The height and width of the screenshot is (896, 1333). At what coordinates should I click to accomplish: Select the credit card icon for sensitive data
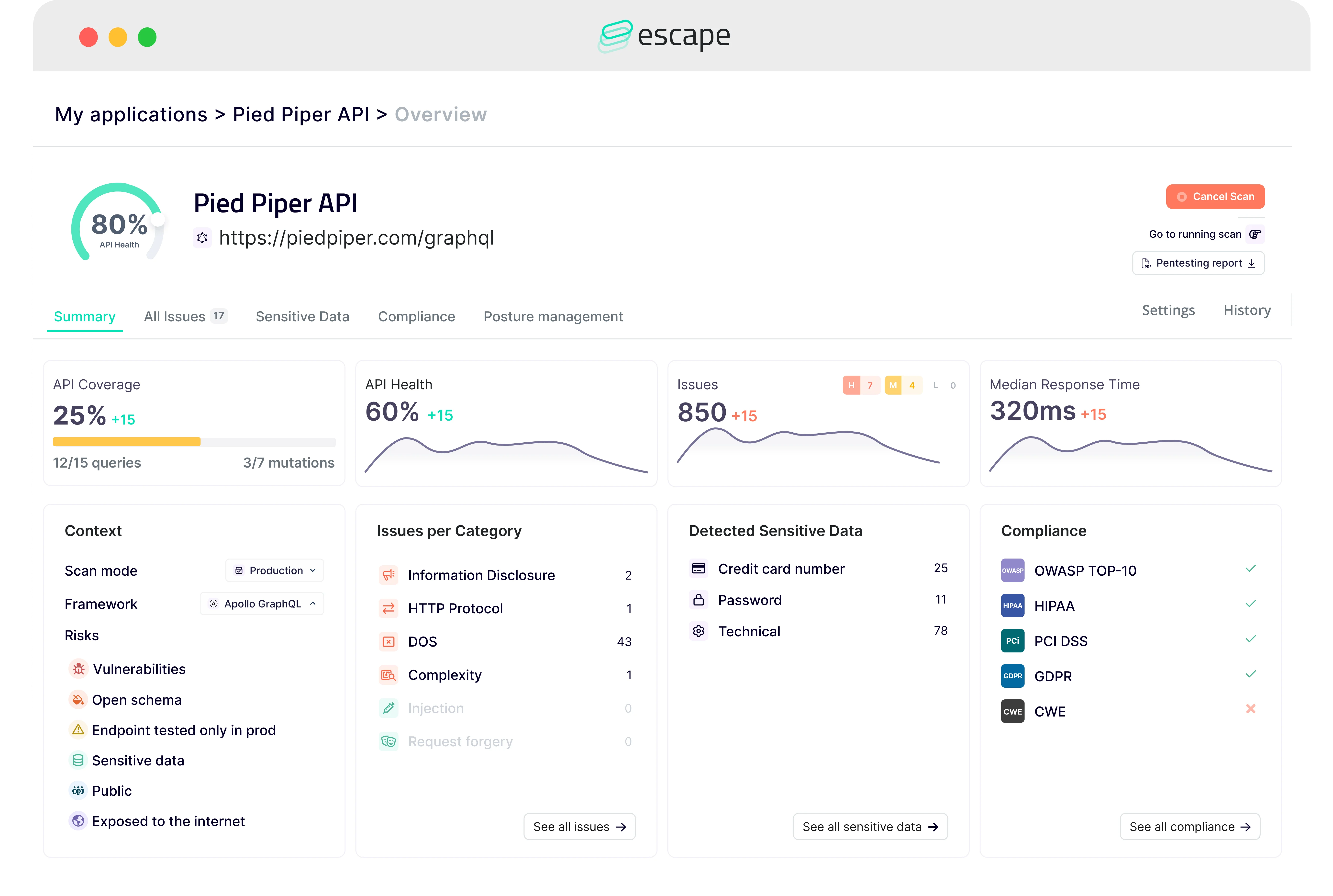coord(698,568)
